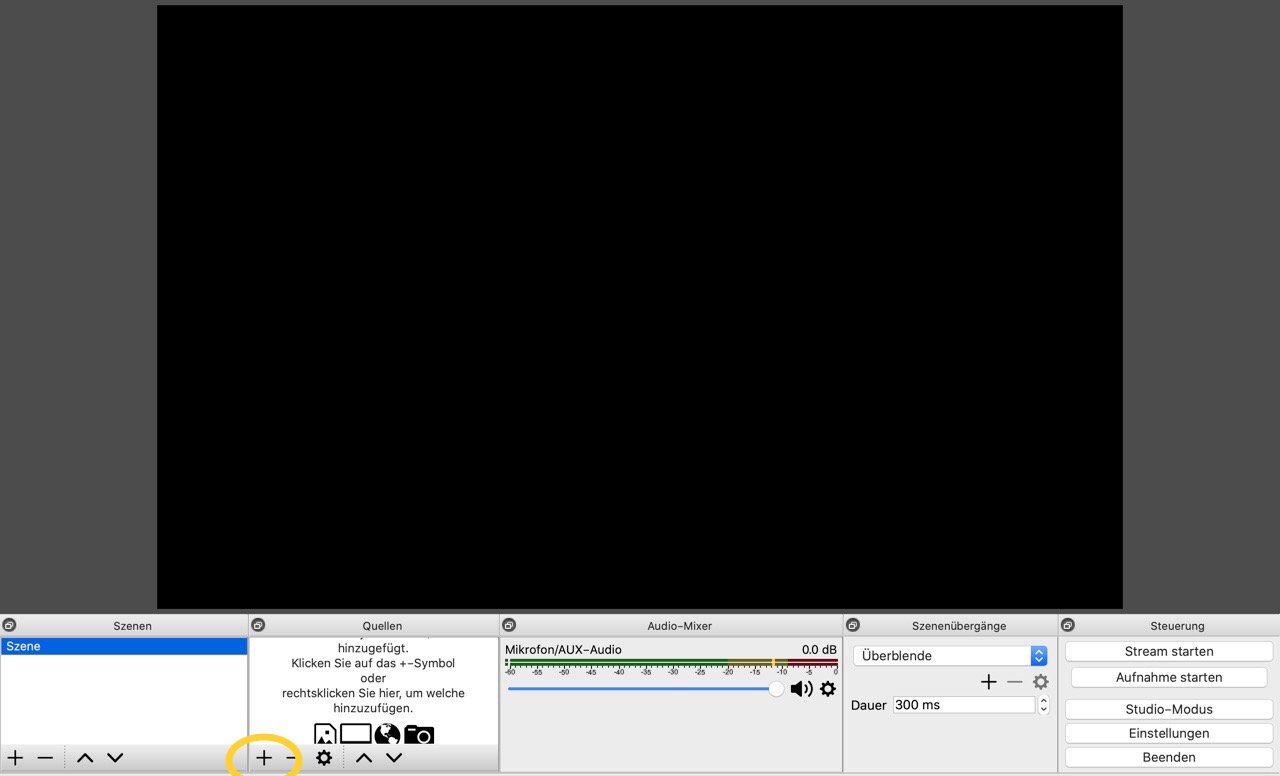Start recording with Aufnahme starten
Viewport: 1280px width, 776px height.
(x=1168, y=677)
